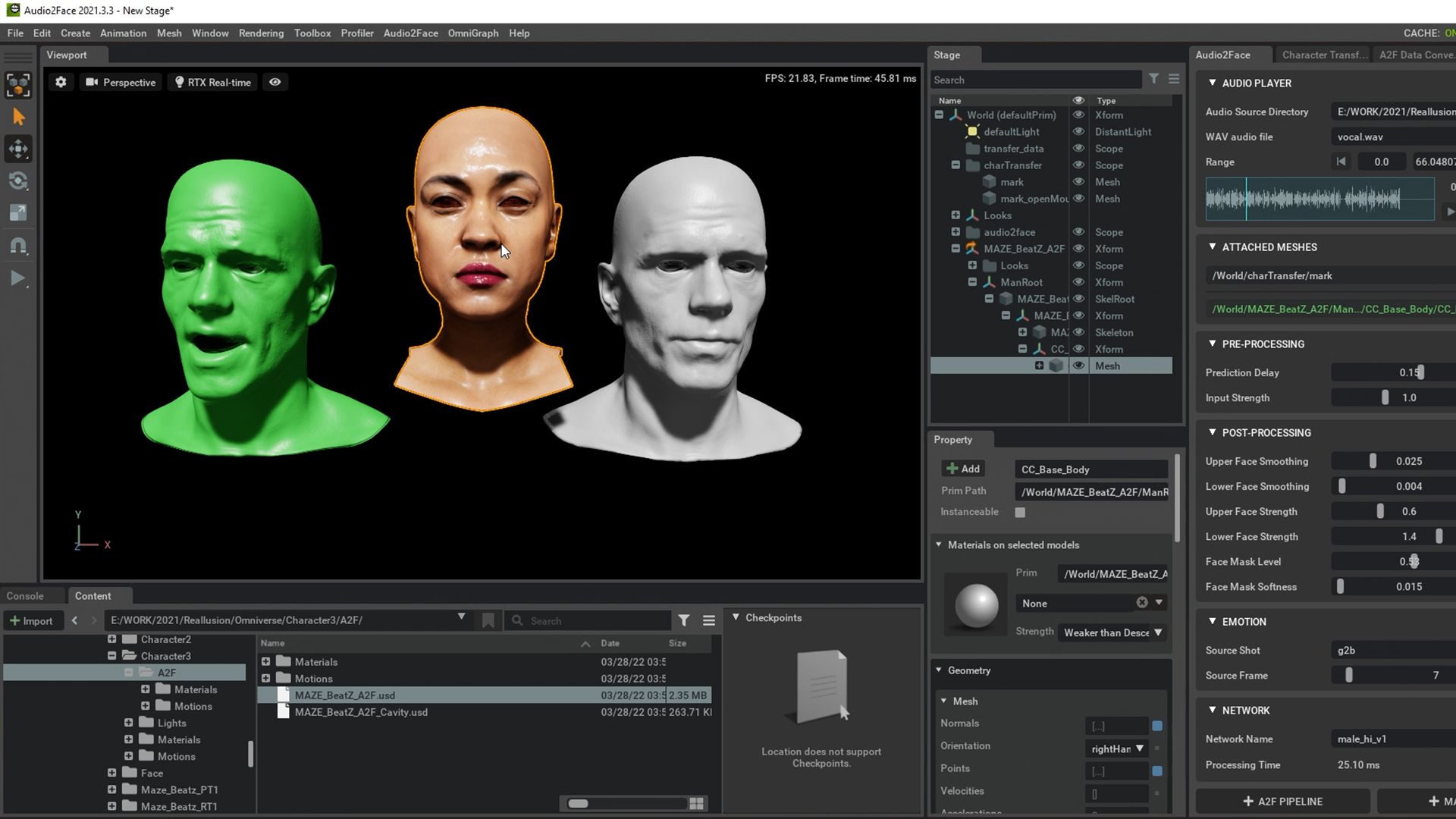Click the Play button in left toolbar
This screenshot has height=819, width=1456.
[17, 278]
